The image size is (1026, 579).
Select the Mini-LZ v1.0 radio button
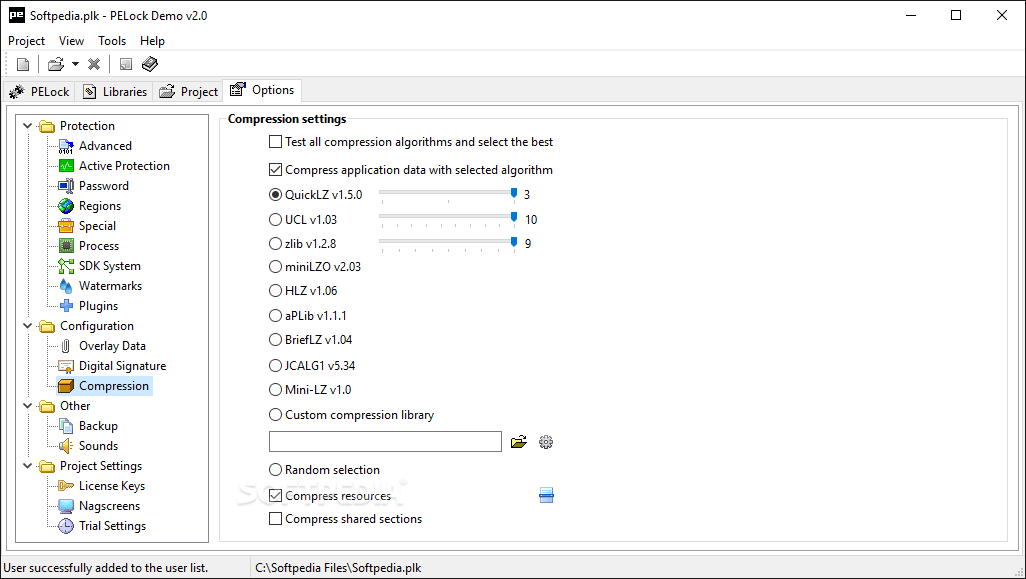(275, 390)
